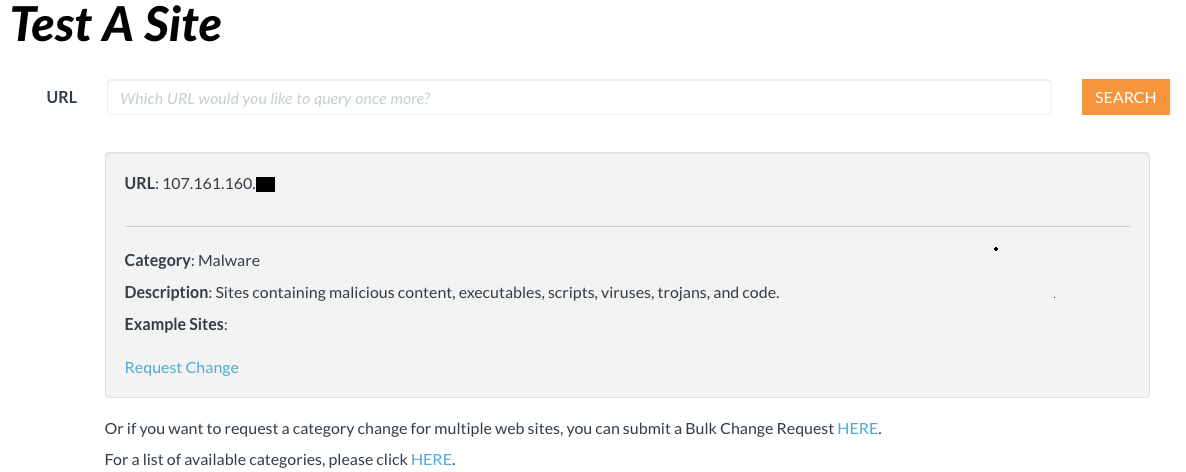Click the bold Category label
This screenshot has height=472, width=1186.
click(x=157, y=260)
